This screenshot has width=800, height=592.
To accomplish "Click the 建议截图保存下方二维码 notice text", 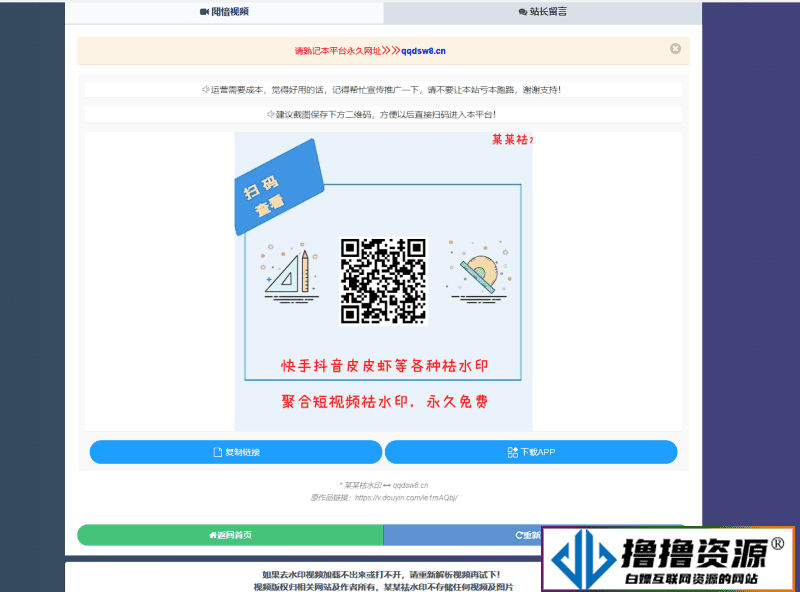I will click(386, 114).
